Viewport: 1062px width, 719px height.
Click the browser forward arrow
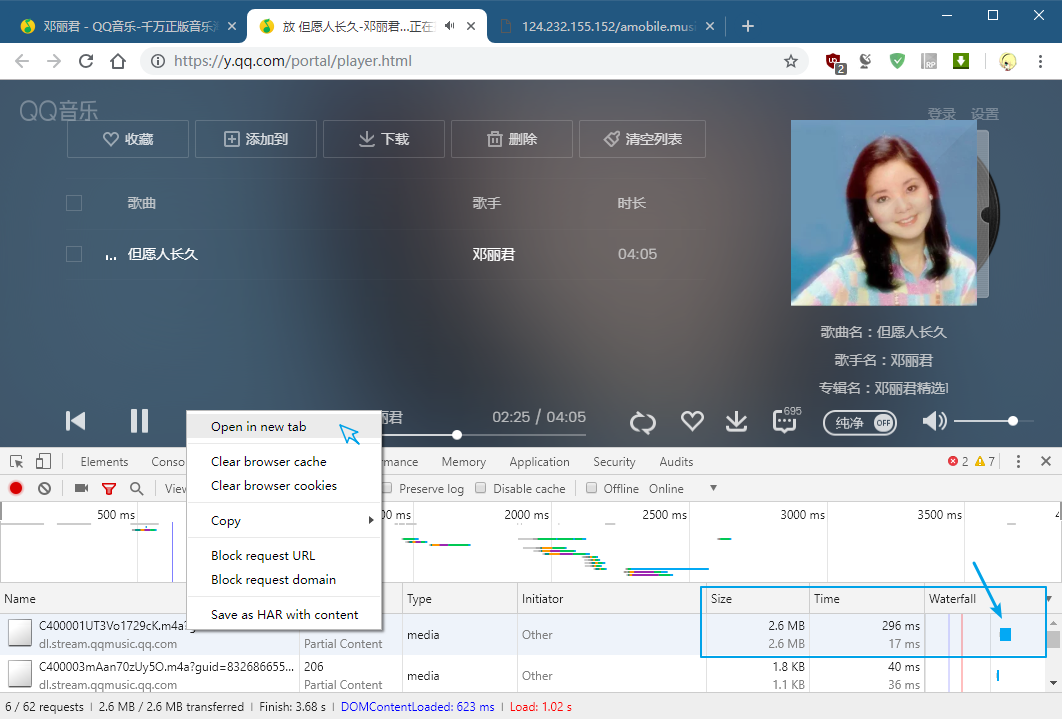pos(54,62)
